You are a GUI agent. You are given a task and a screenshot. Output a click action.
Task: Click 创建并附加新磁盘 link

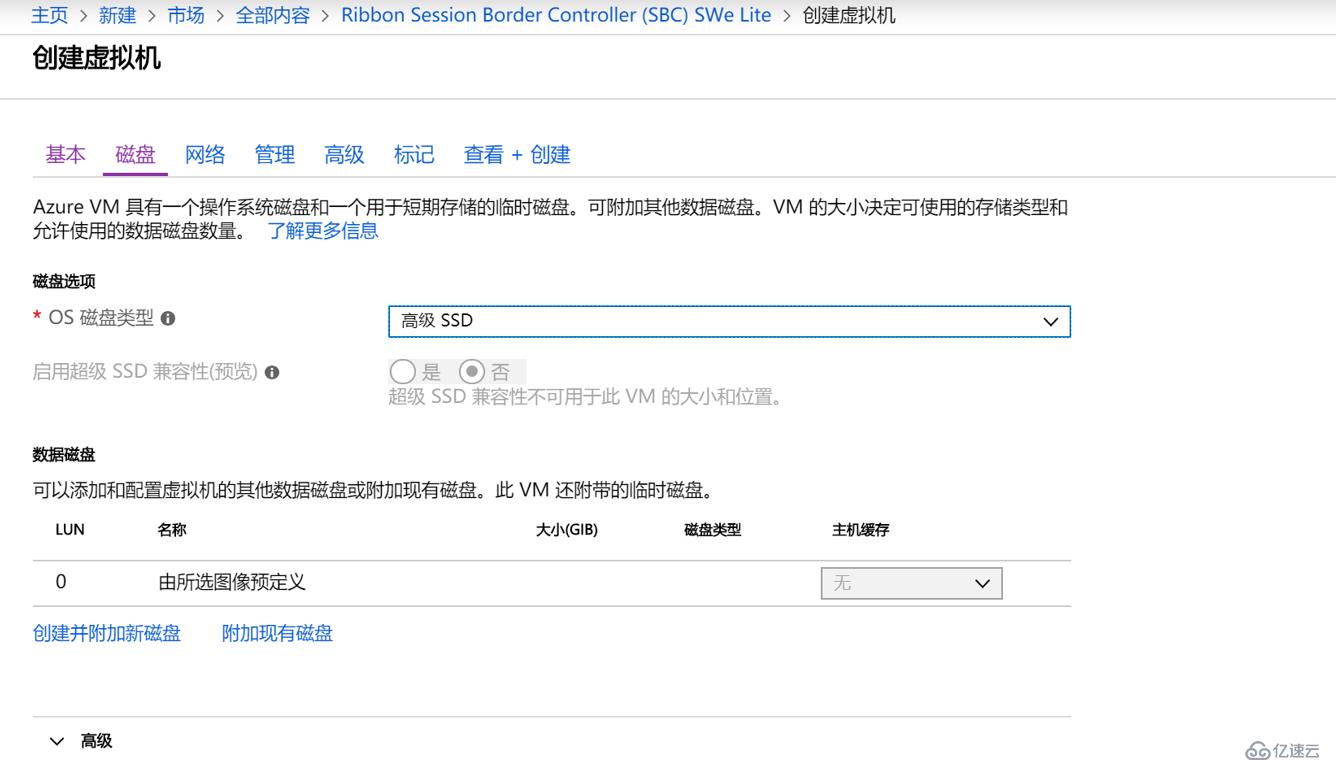pyautogui.click(x=107, y=633)
